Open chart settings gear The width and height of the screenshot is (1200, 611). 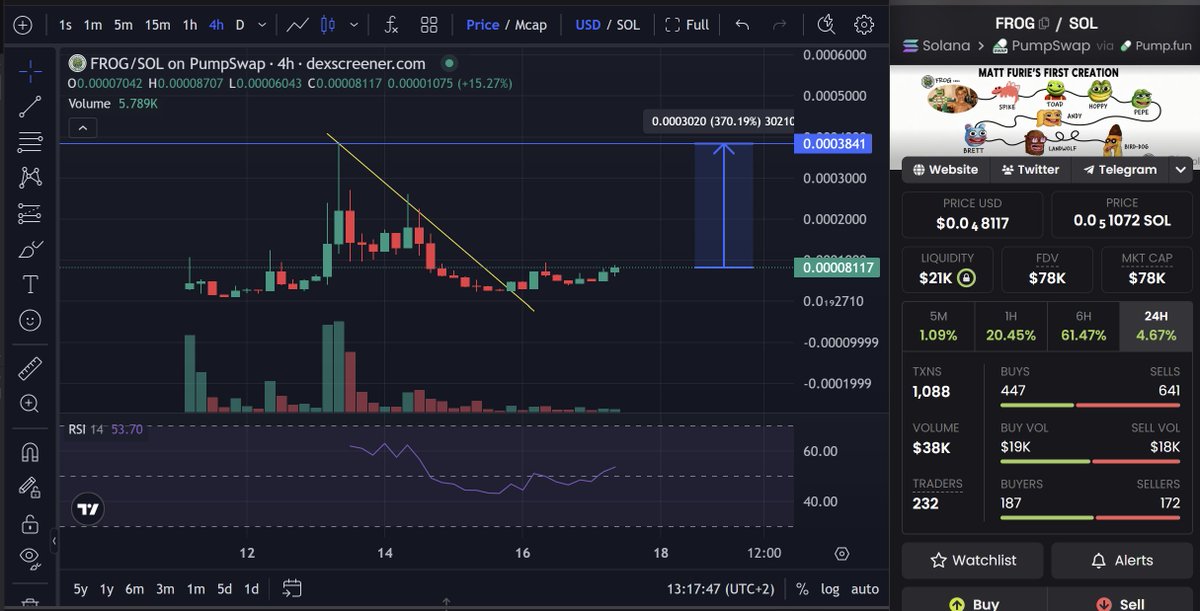pyautogui.click(x=864, y=25)
